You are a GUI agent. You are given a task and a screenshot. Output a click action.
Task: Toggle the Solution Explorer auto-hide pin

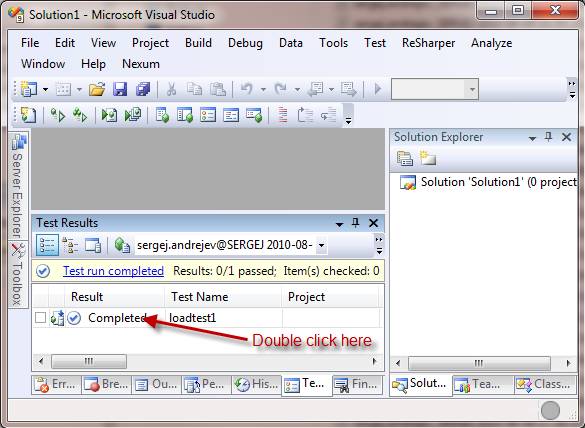click(548, 137)
